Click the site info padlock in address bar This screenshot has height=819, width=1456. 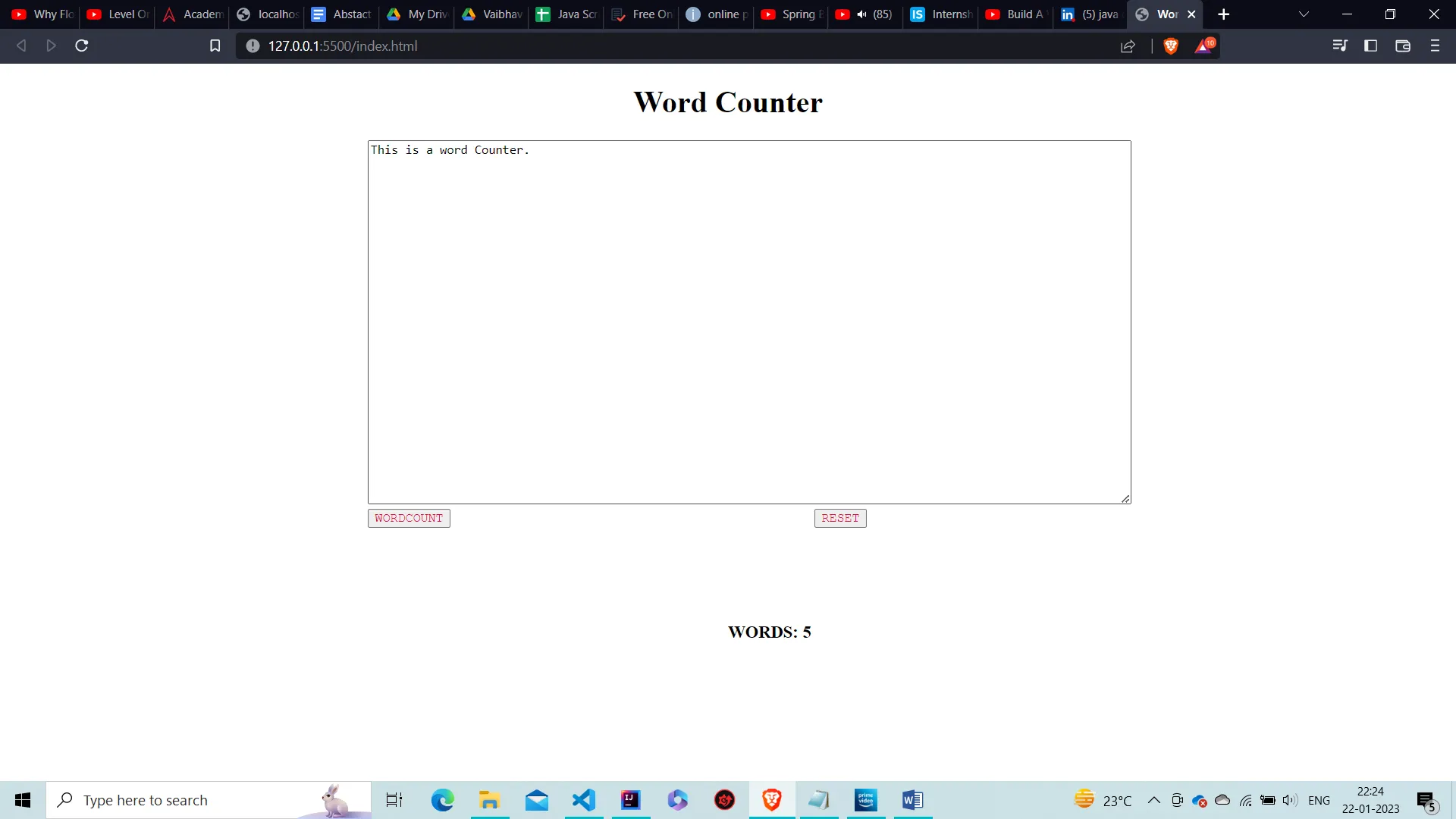tap(251, 45)
